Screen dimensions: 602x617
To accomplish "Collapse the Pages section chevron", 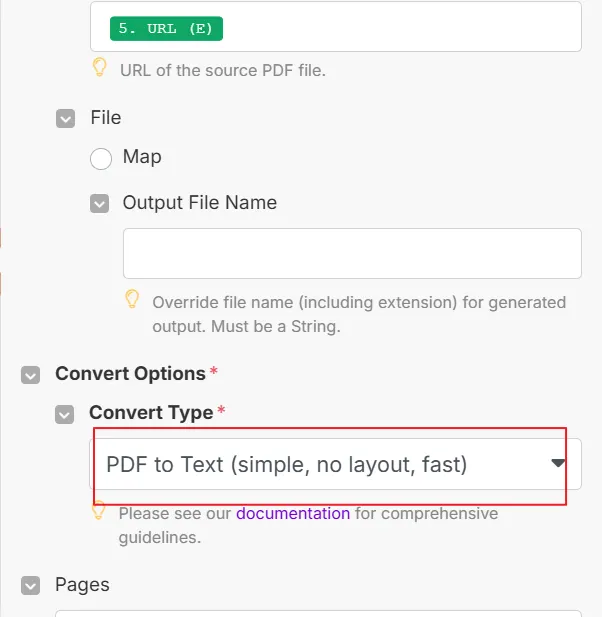I will click(x=30, y=586).
